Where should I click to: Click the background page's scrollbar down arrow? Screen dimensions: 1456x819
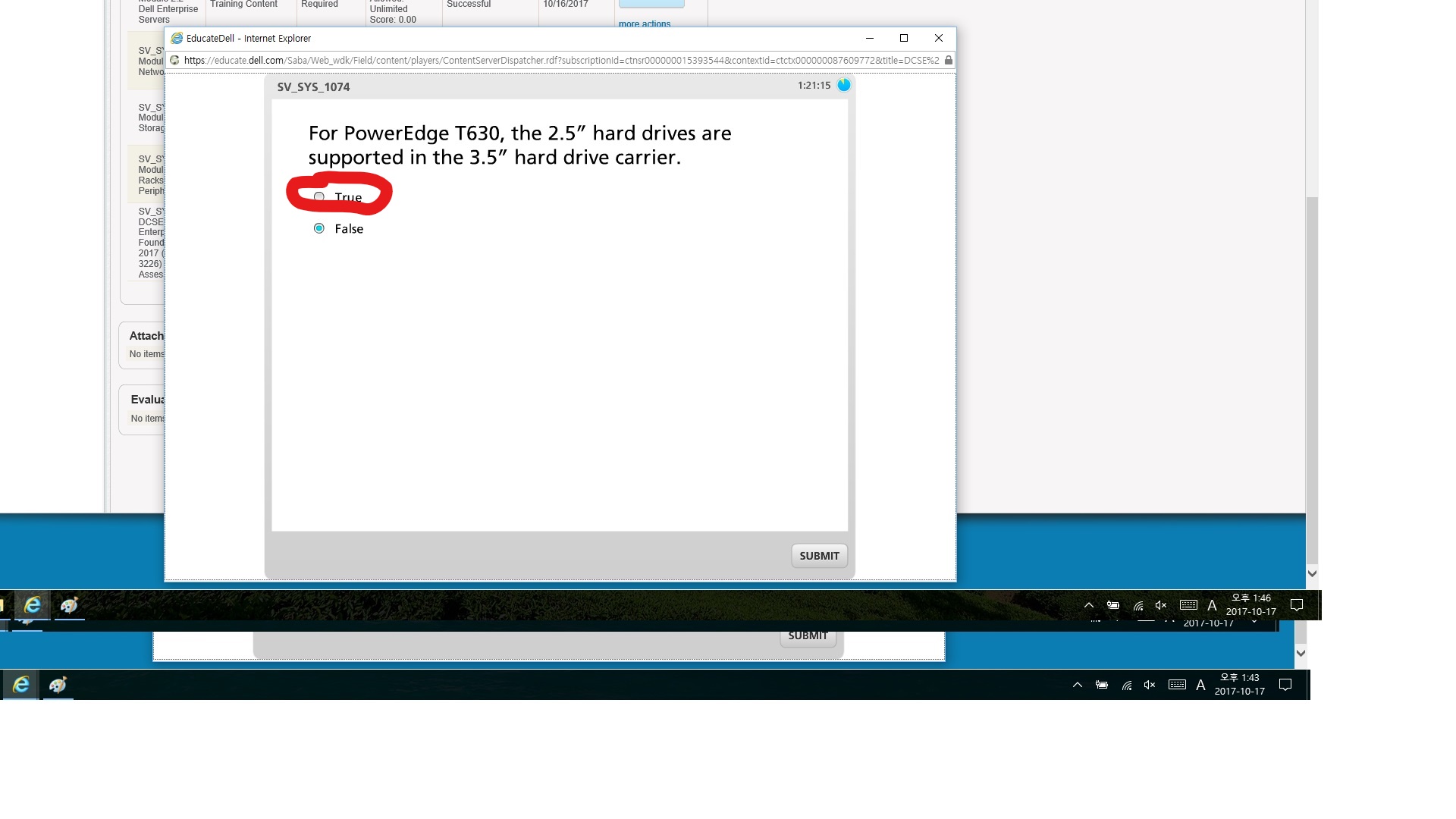1312,574
